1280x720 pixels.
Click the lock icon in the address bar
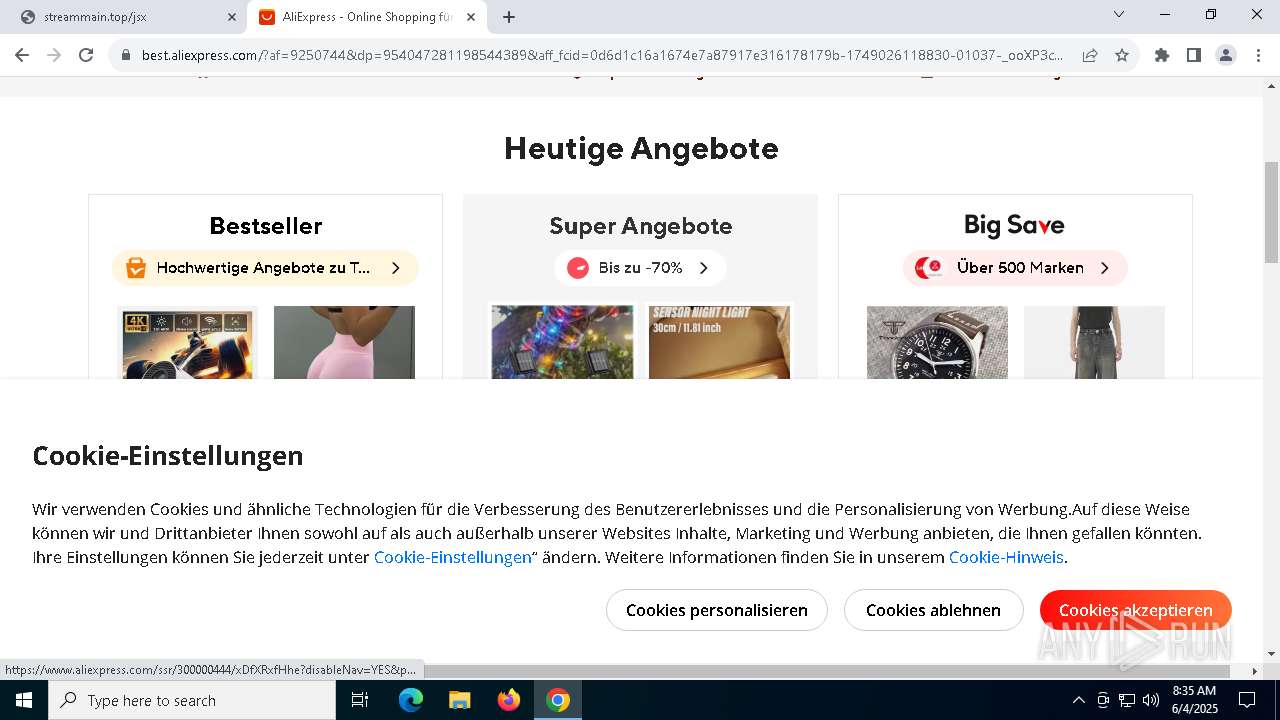pos(126,56)
